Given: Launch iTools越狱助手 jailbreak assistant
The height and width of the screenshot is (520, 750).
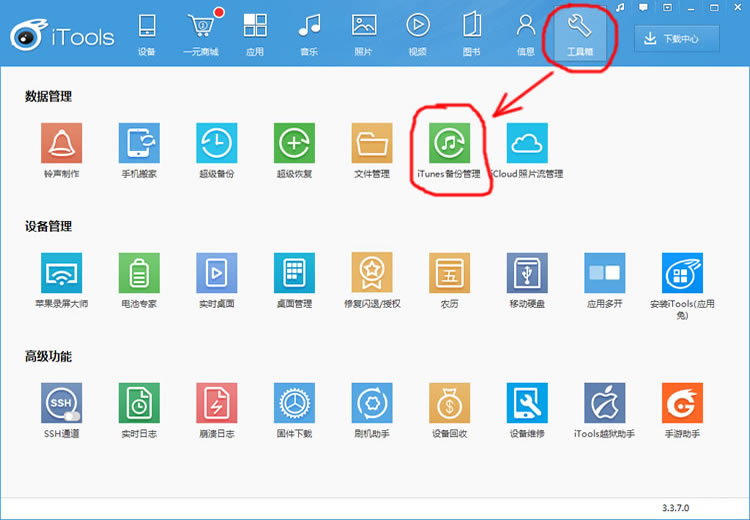Looking at the screenshot, I should [x=605, y=403].
